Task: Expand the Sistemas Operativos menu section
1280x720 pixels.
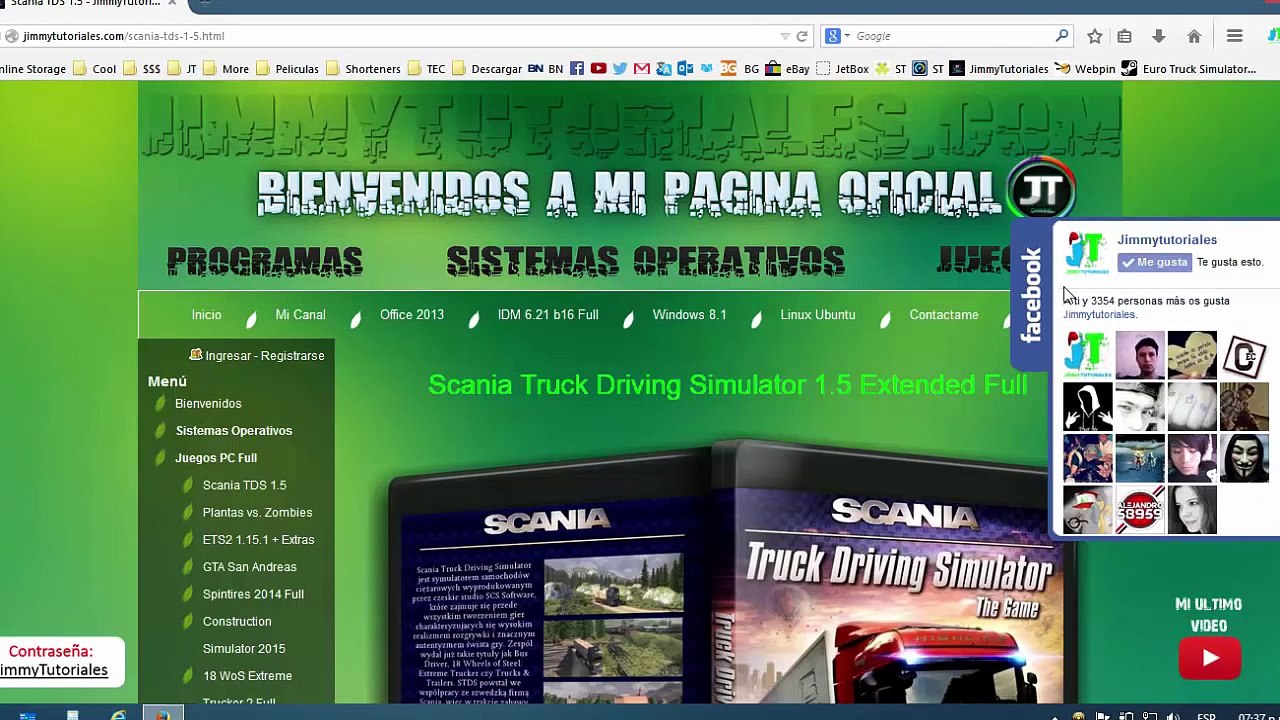Action: (x=234, y=430)
